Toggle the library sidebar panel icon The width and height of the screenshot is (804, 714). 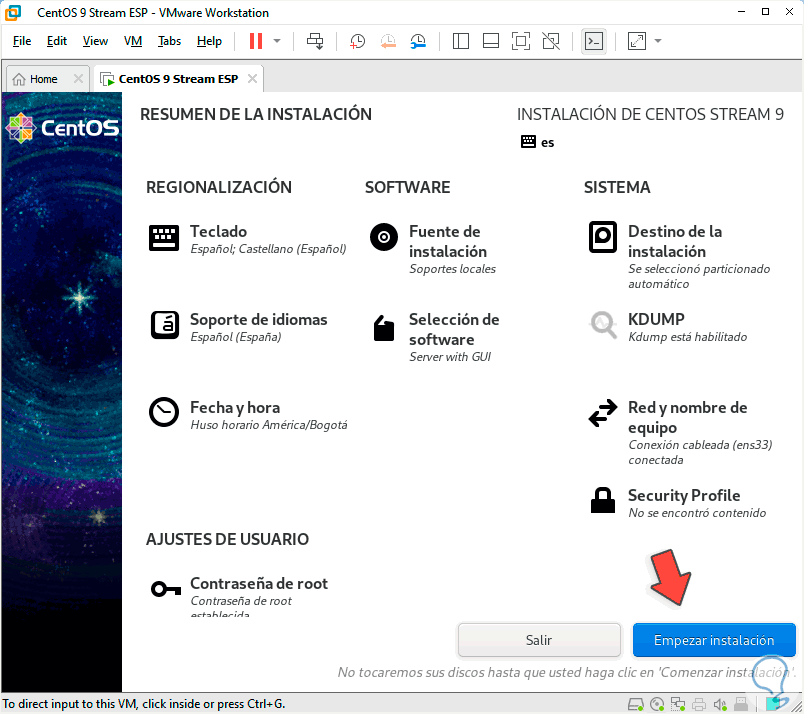pos(460,41)
